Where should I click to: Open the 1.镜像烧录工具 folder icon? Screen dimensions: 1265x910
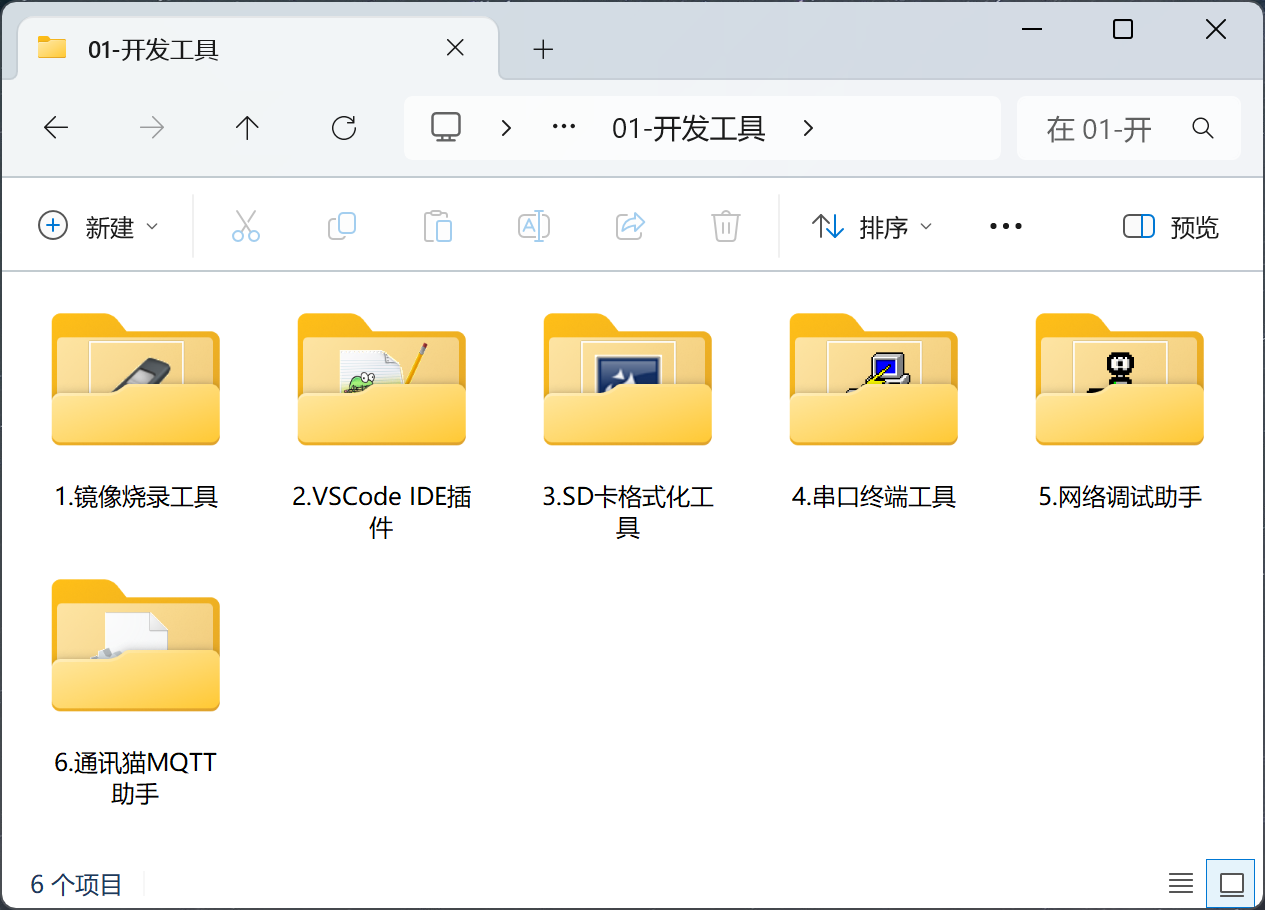tap(135, 379)
